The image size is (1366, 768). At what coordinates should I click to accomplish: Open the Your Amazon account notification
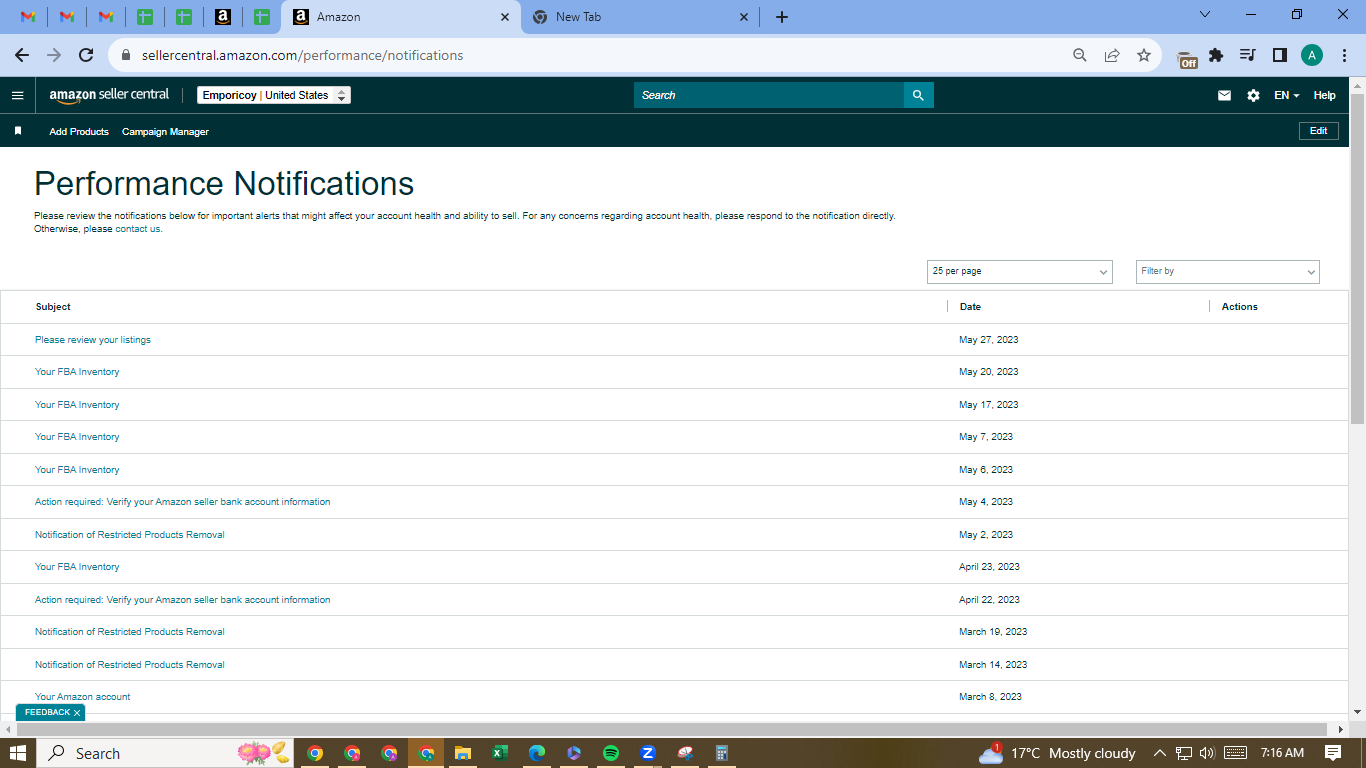pos(82,697)
